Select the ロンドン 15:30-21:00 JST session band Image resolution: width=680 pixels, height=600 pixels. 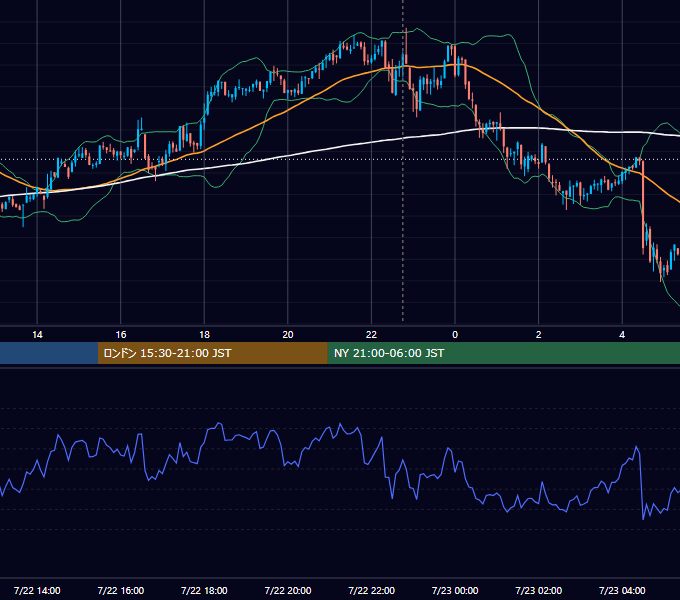pos(212,353)
